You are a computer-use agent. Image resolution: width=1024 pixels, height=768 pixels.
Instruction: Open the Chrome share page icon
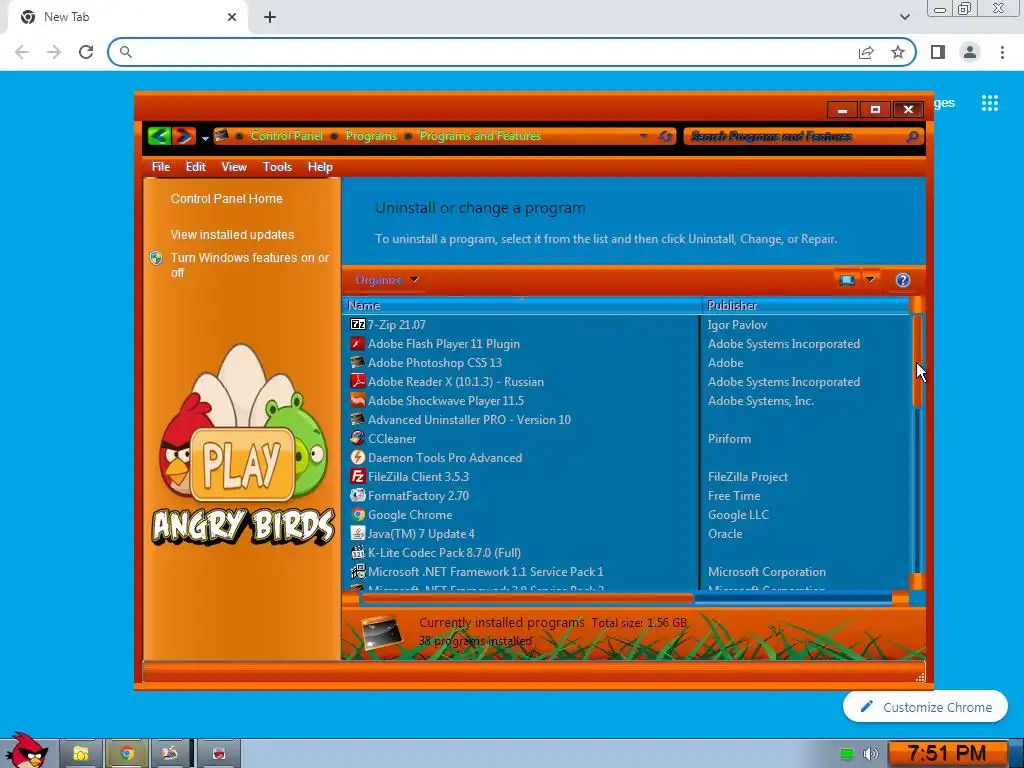[866, 52]
